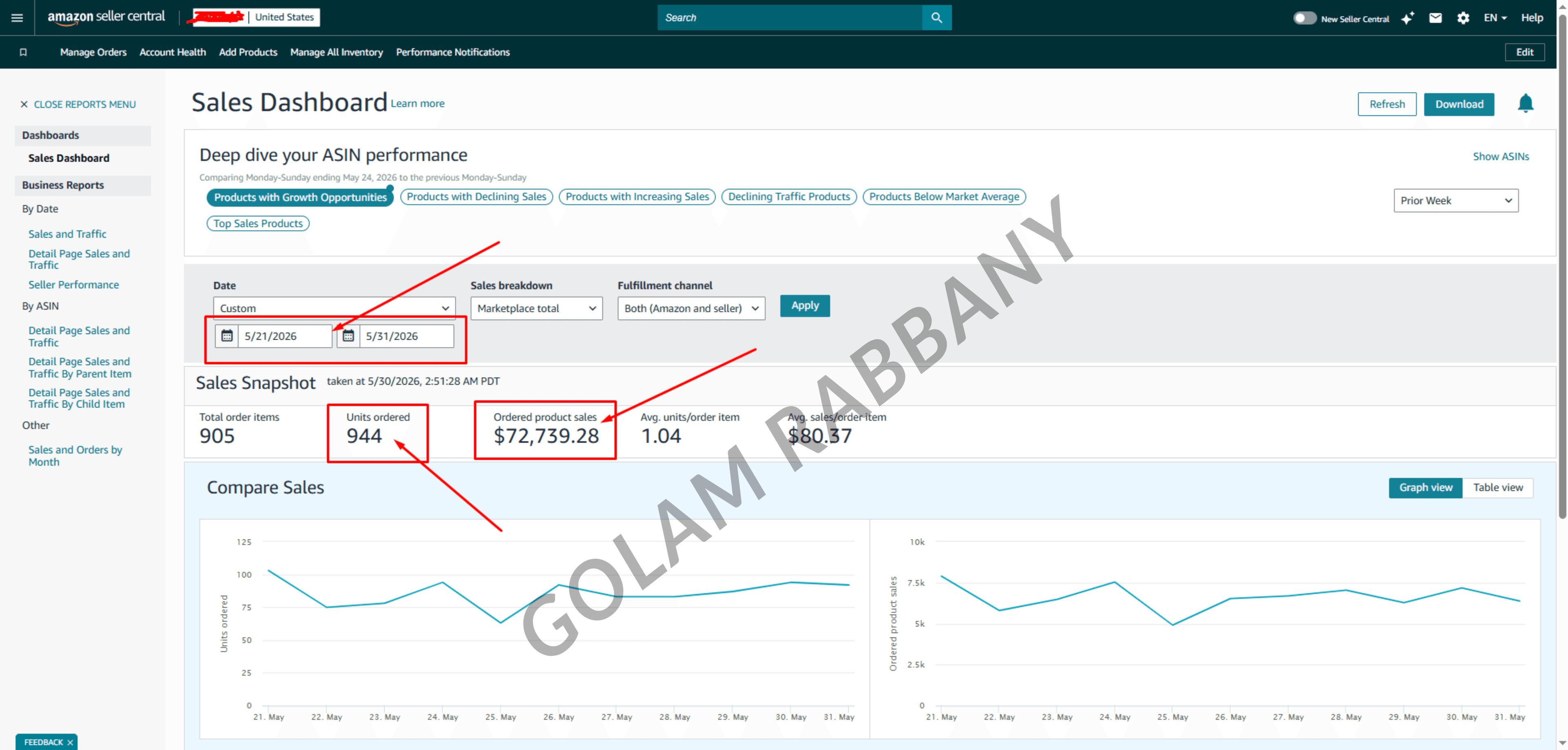
Task: Open By ASIN Detail Page Sales and Traffic
Action: (x=79, y=337)
